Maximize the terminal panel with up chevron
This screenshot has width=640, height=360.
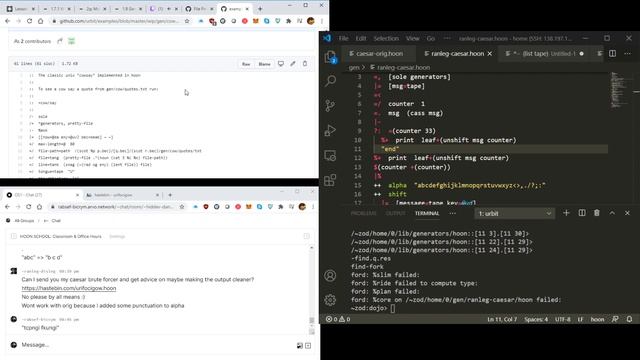pos(612,213)
